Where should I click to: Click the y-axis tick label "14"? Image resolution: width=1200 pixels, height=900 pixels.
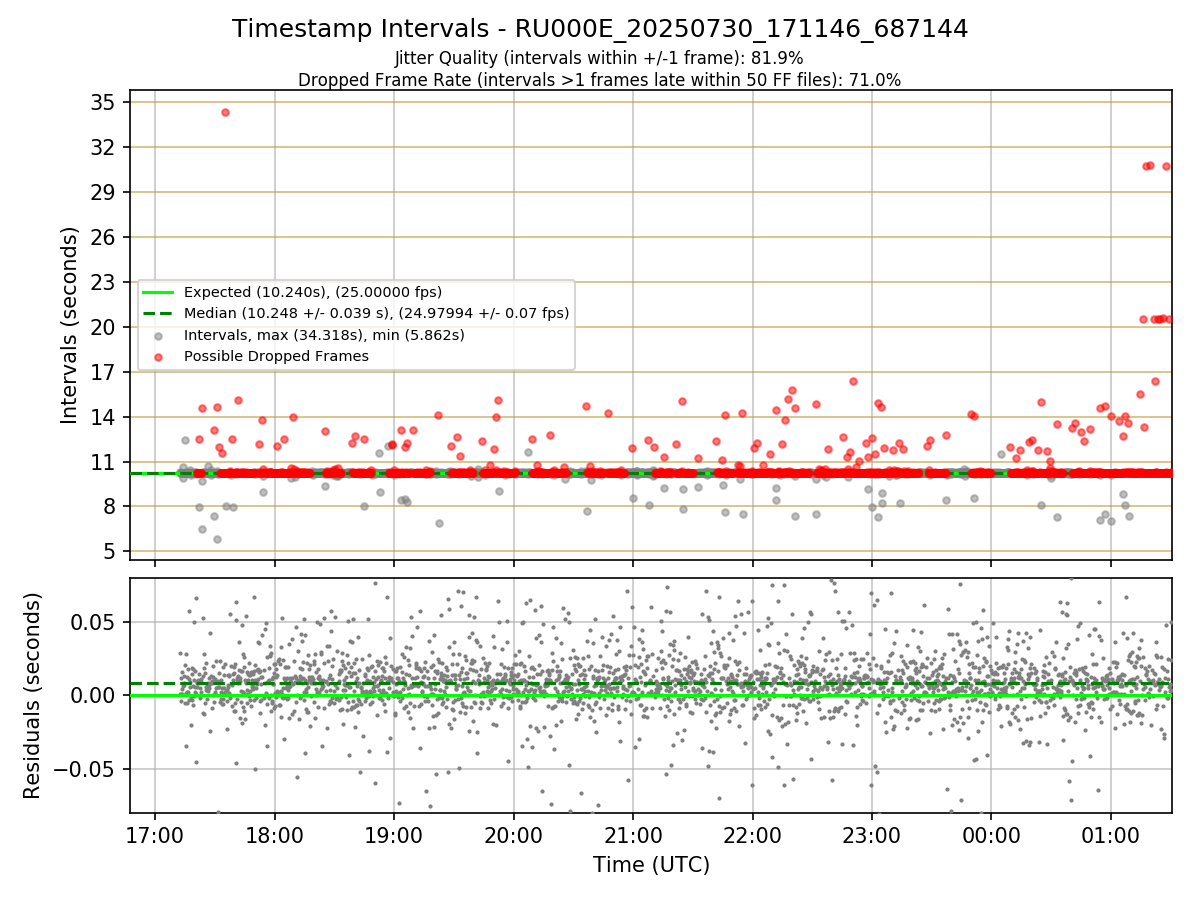(x=102, y=417)
